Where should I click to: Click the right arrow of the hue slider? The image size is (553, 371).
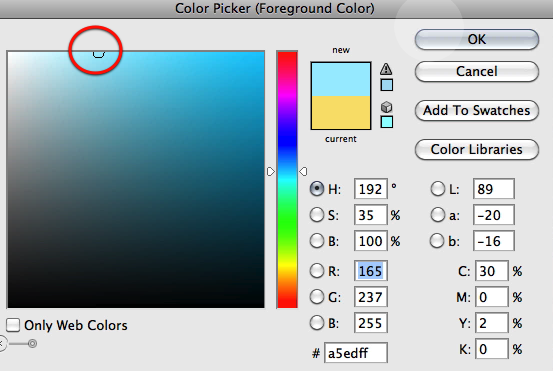tap(303, 171)
